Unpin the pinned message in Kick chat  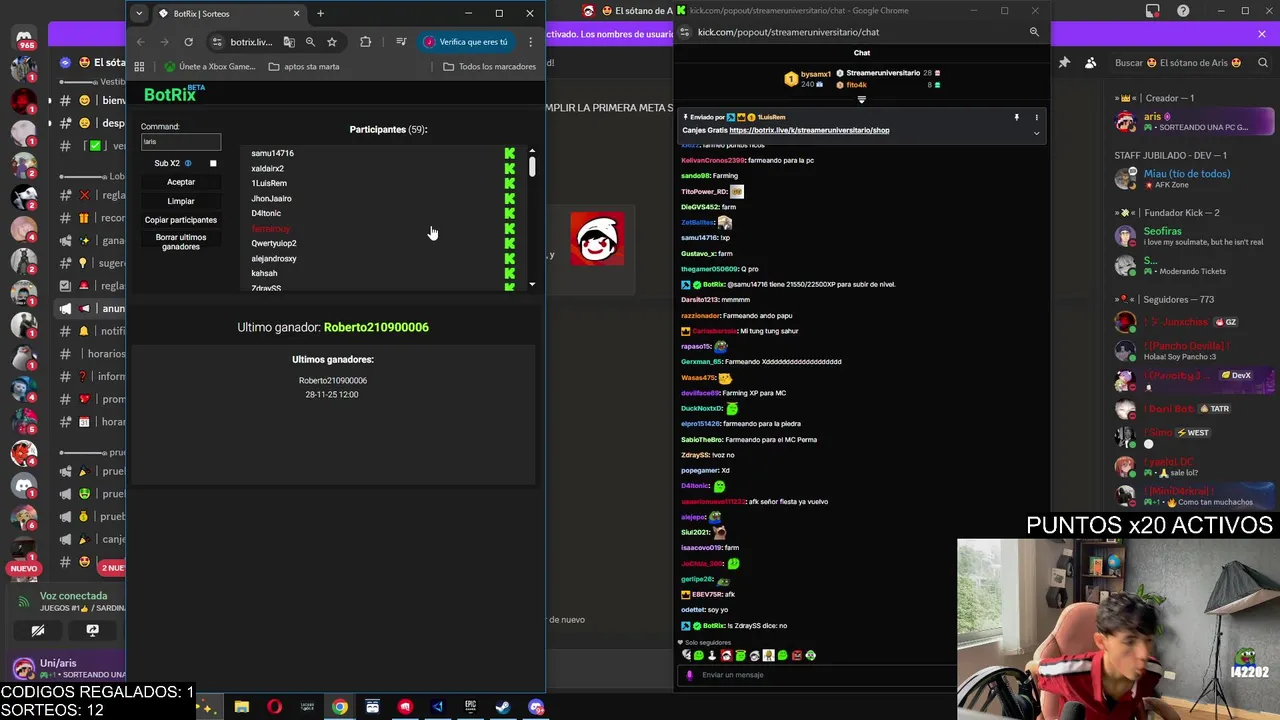(x=1016, y=117)
